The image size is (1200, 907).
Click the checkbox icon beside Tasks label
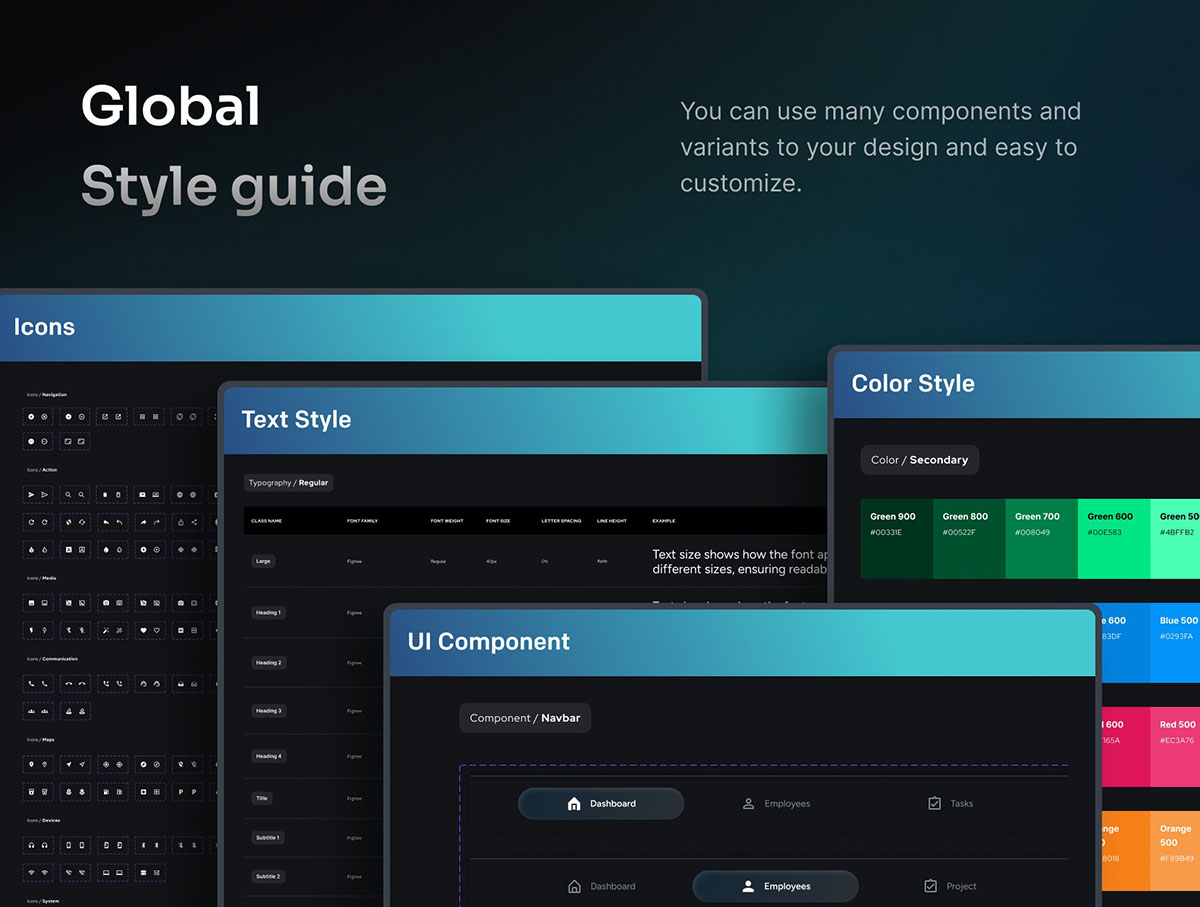pos(934,803)
